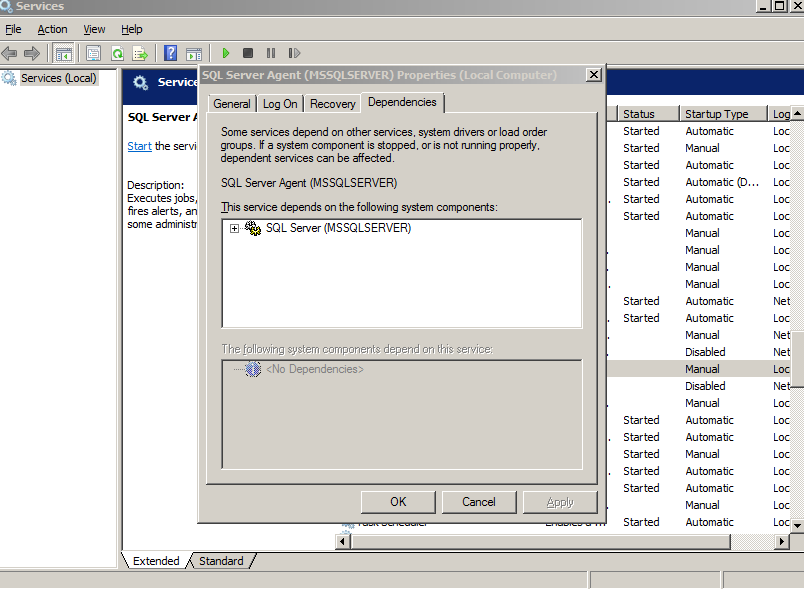Viewport: 804px width, 589px height.
Task: Sort by the Status column header
Action: 647,114
